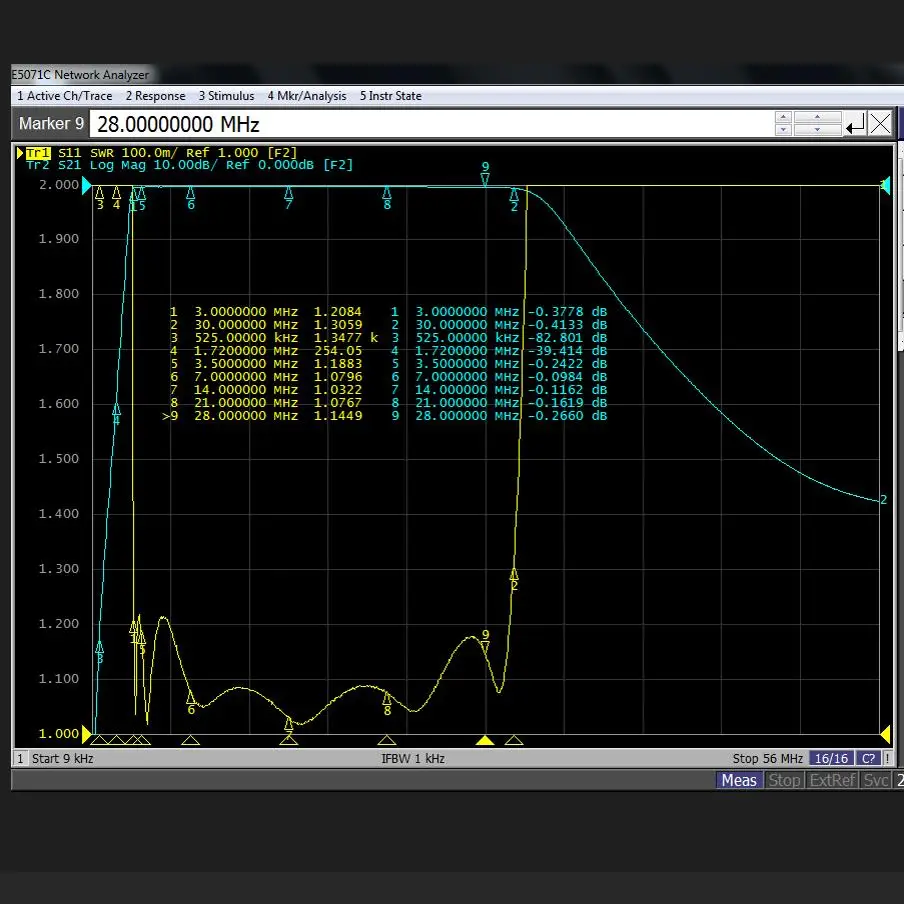Click the Meas status indicator
Screen dimensions: 904x904
click(x=739, y=780)
